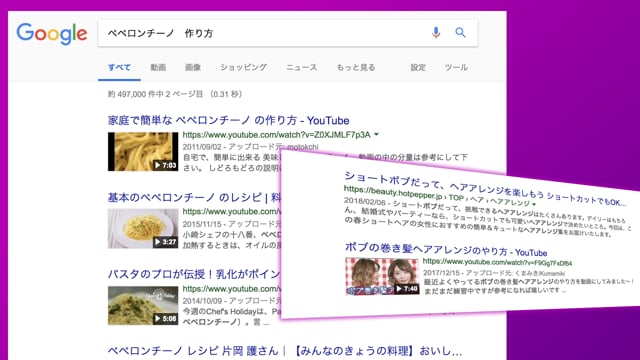Open the ニュース tab
Viewport: 640px width, 360px height.
click(301, 67)
